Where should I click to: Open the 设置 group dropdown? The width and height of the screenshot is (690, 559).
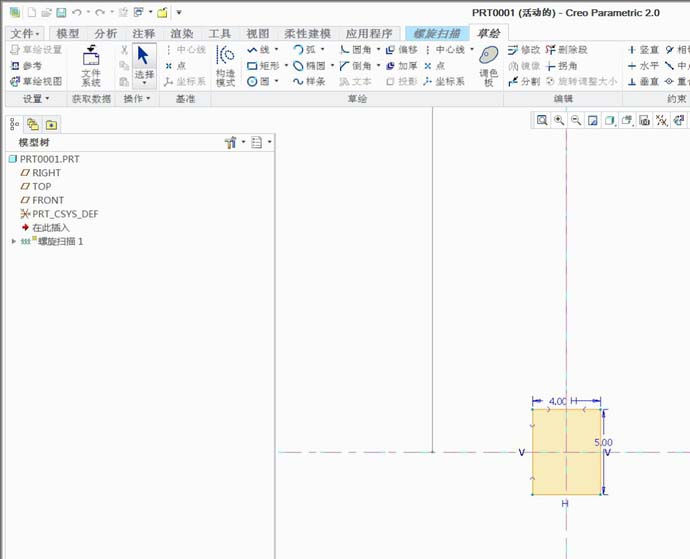tap(36, 99)
